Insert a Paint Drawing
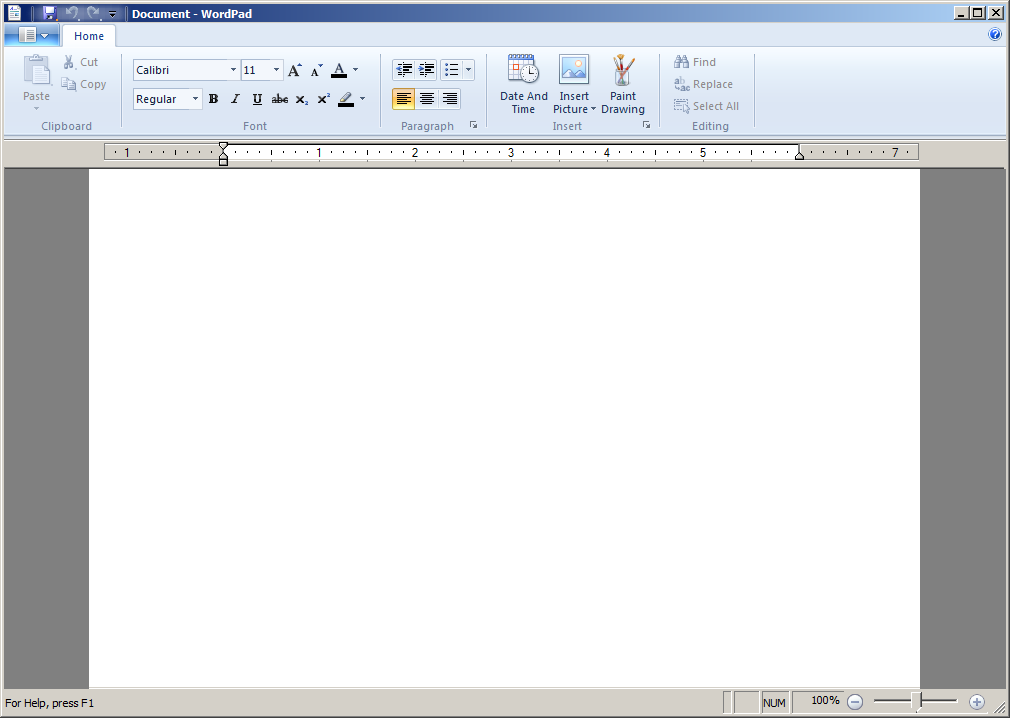Image resolution: width=1010 pixels, height=718 pixels. [623, 84]
